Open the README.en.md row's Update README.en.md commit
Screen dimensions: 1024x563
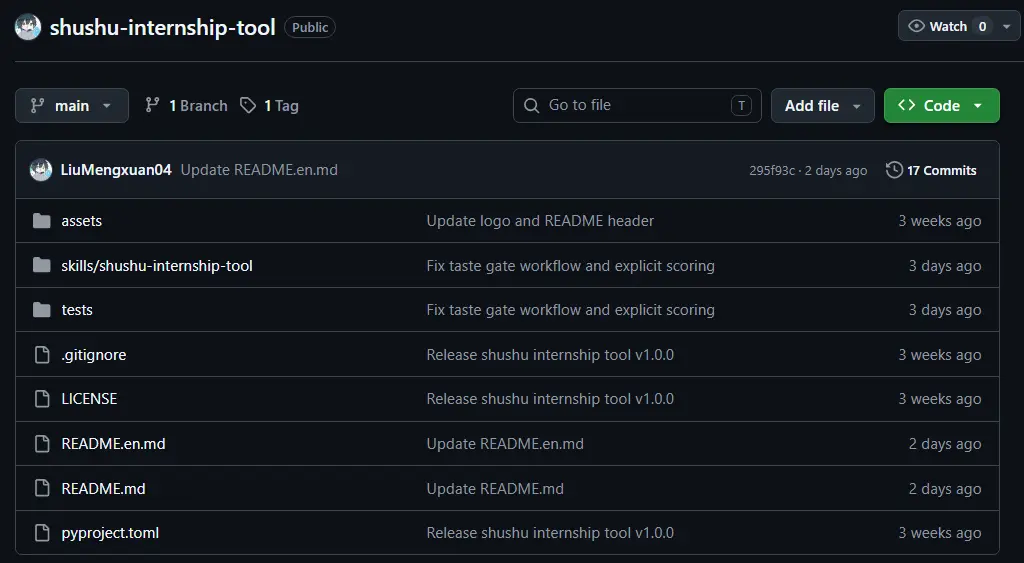[505, 443]
